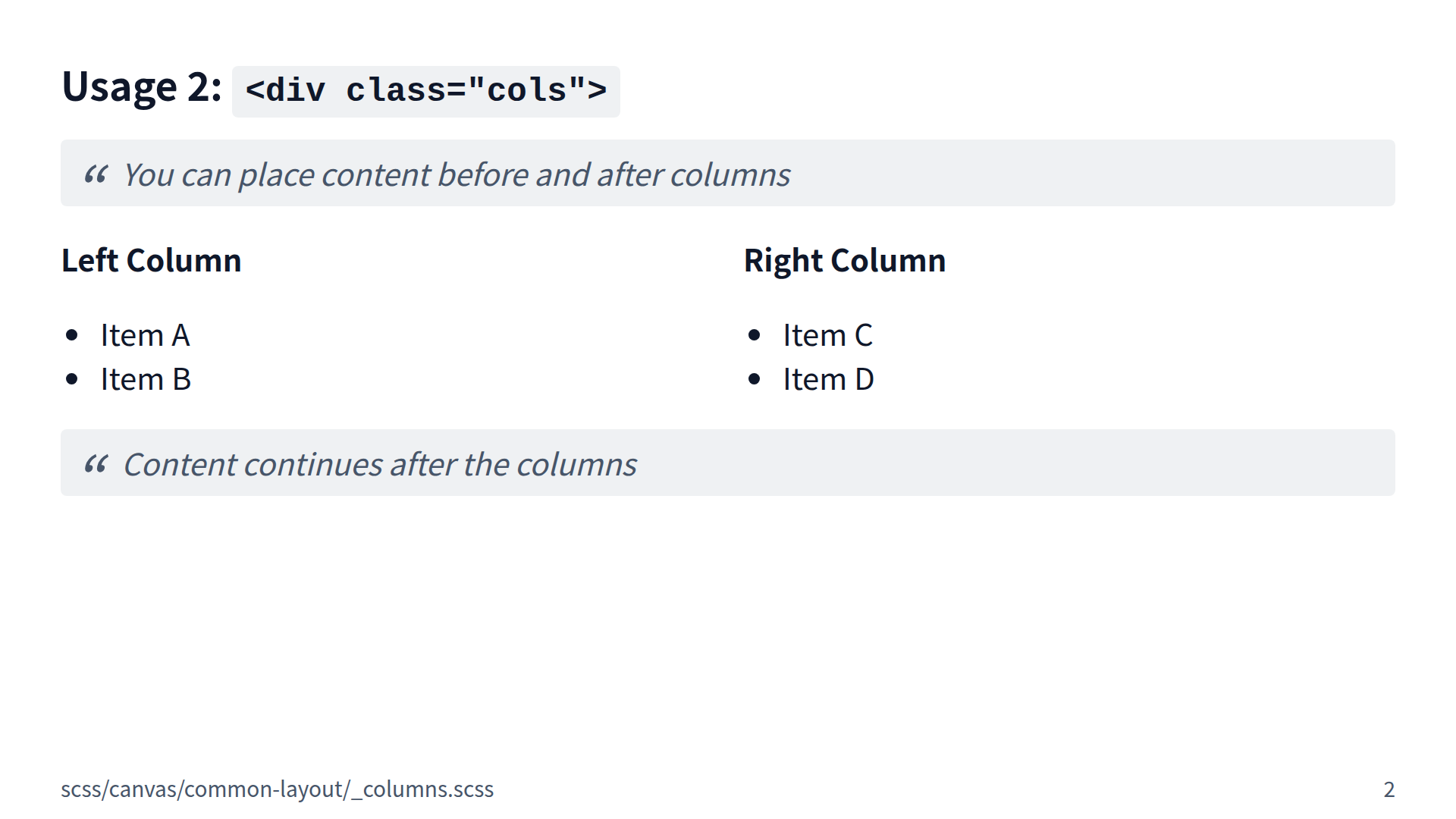
Task: Click the quote mark icon before 'You can place'
Action: [x=96, y=174]
